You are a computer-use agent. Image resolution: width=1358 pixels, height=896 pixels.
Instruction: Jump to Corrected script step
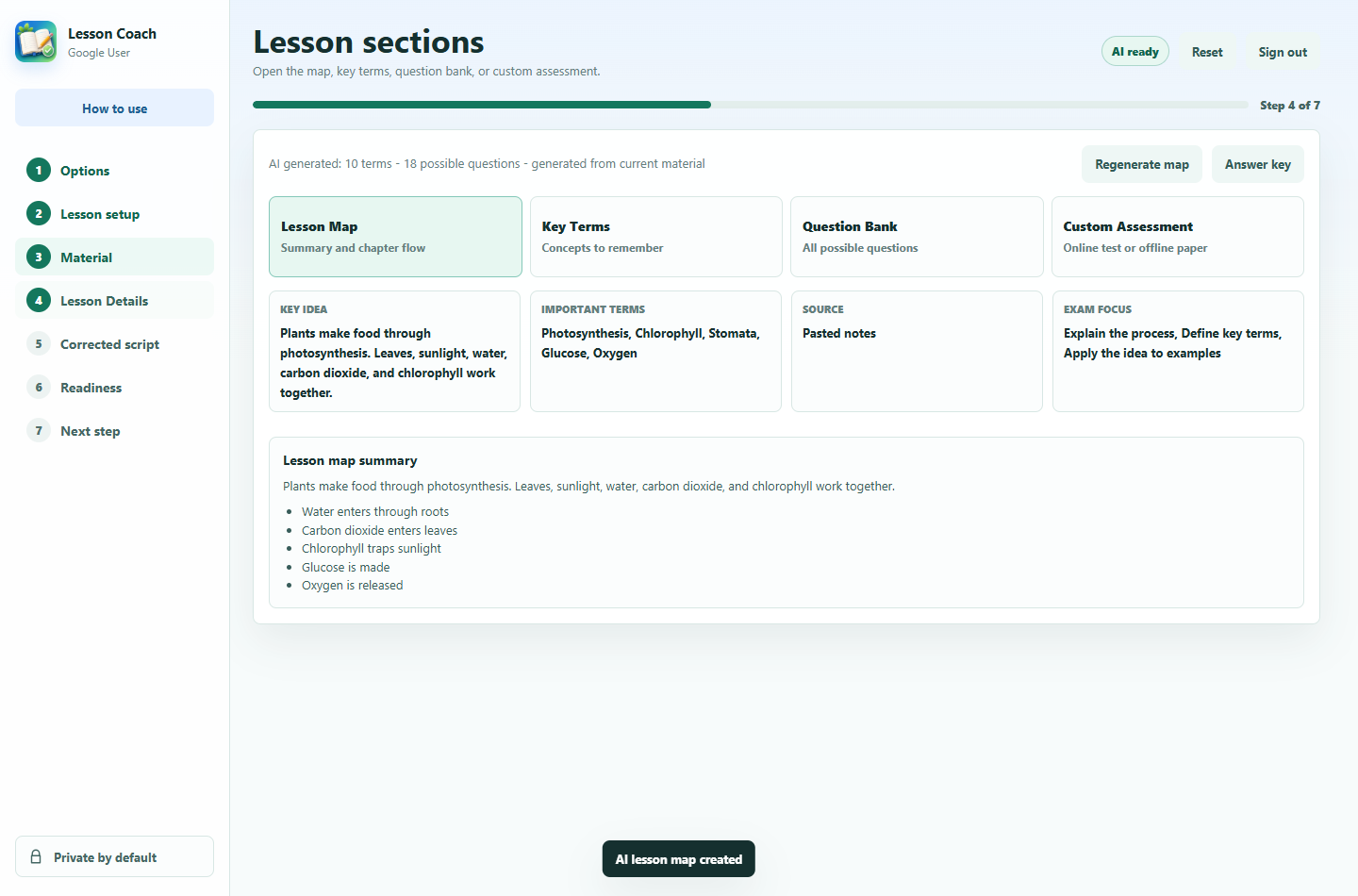114,344
